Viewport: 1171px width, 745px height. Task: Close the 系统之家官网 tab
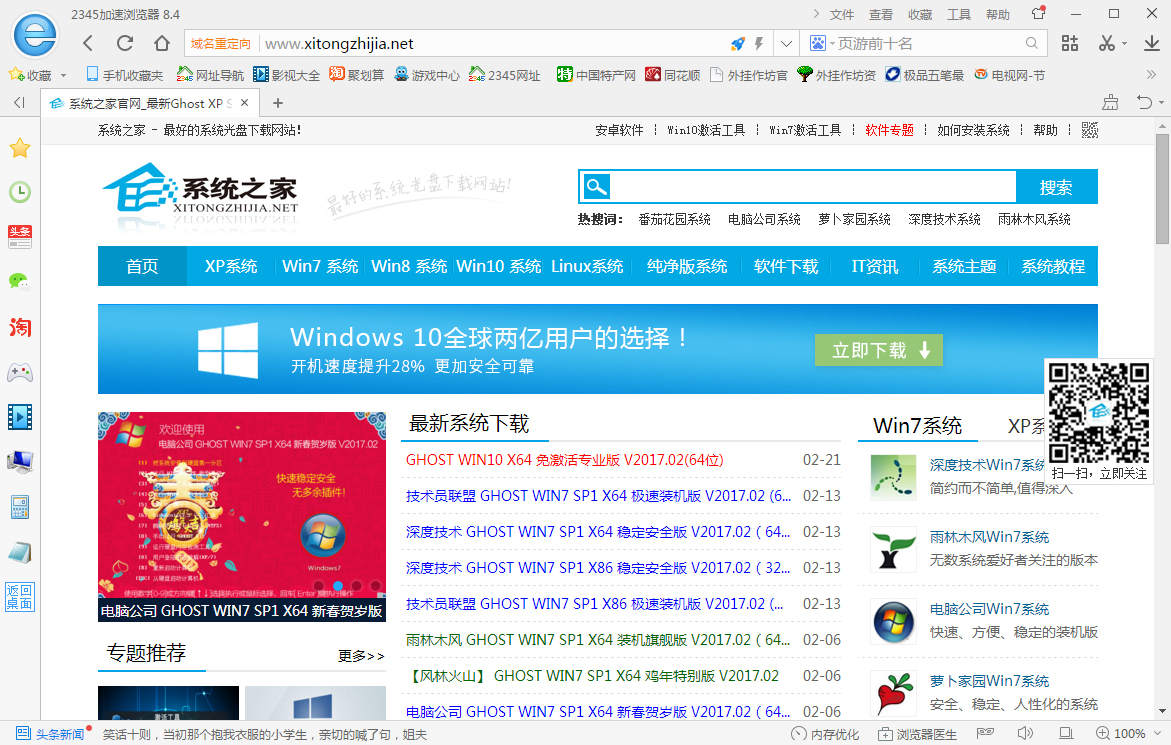[x=244, y=103]
